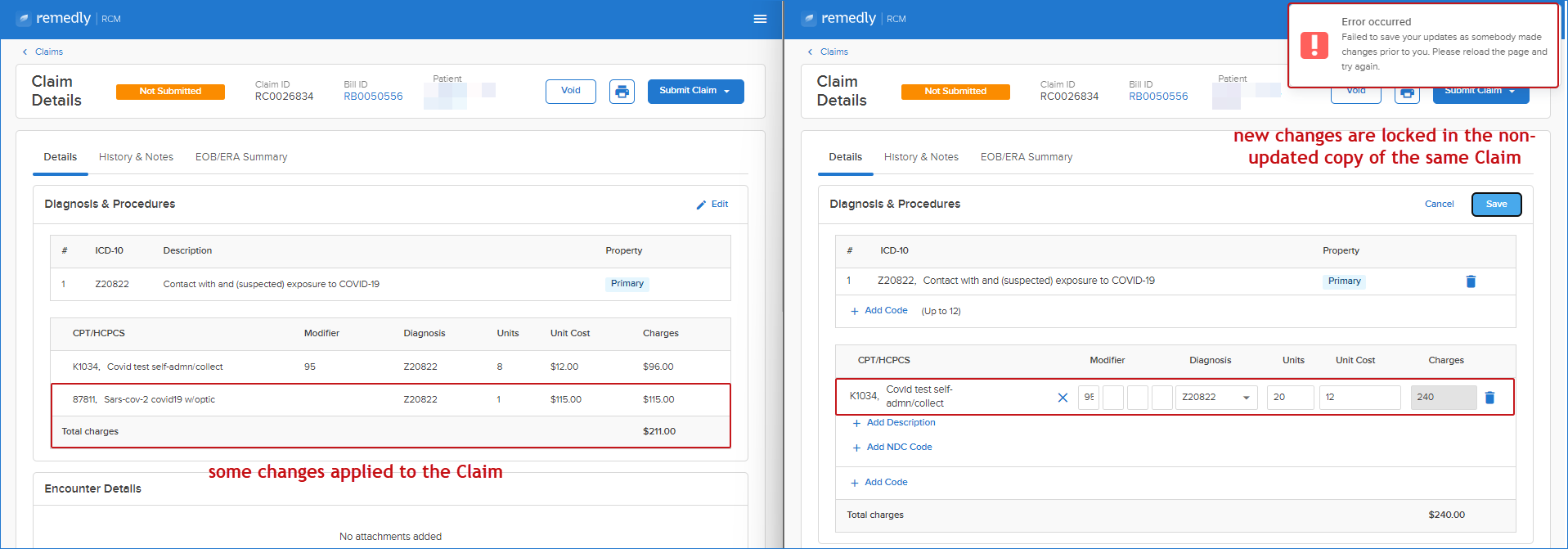
Task: Click the print icon in left claim header
Action: [x=622, y=91]
